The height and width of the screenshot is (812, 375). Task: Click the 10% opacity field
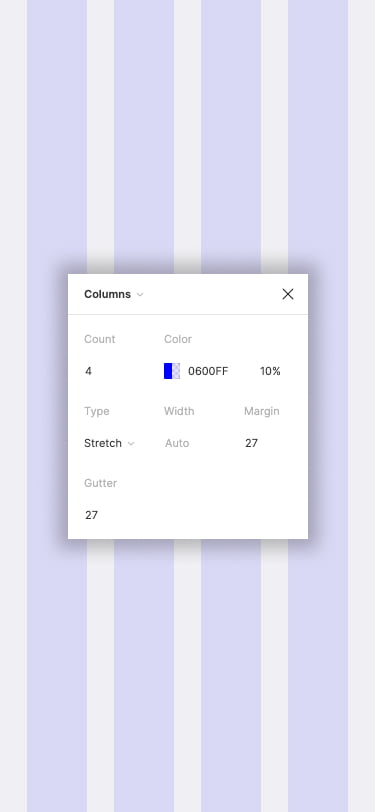coord(270,371)
